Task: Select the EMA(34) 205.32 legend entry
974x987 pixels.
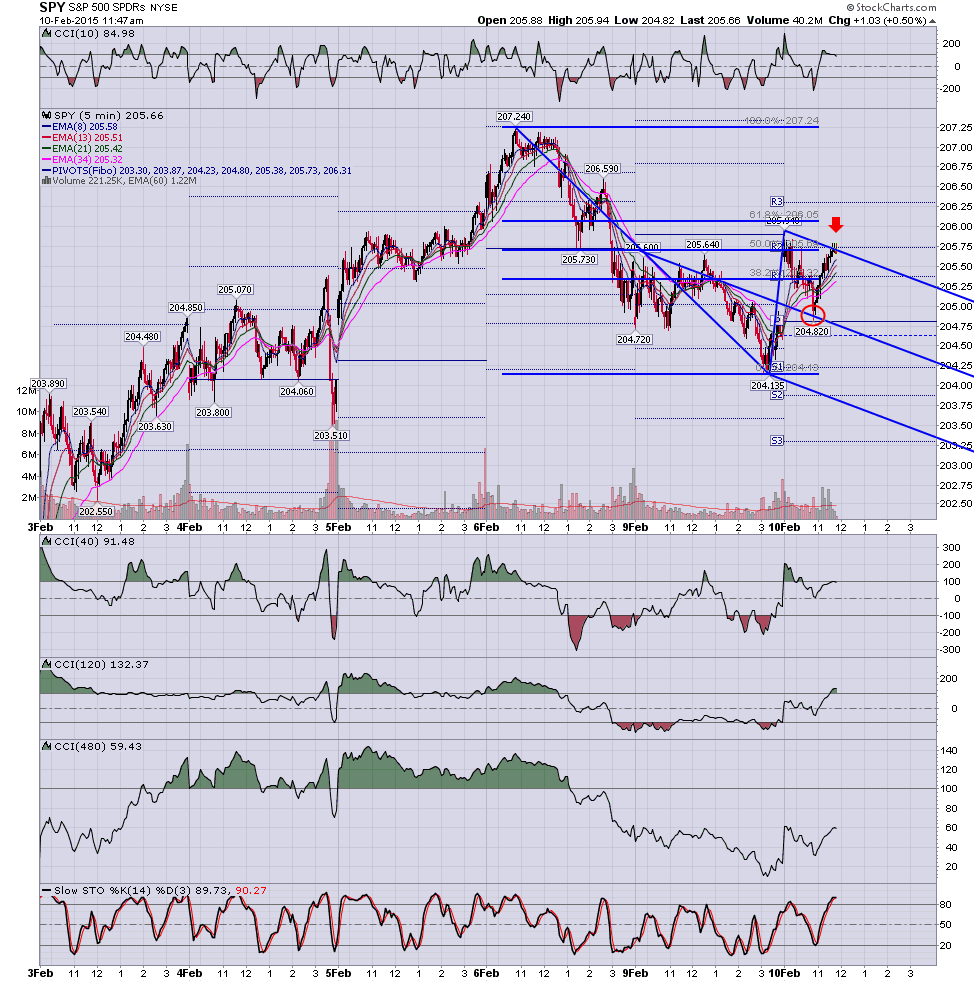Action: 82,159
